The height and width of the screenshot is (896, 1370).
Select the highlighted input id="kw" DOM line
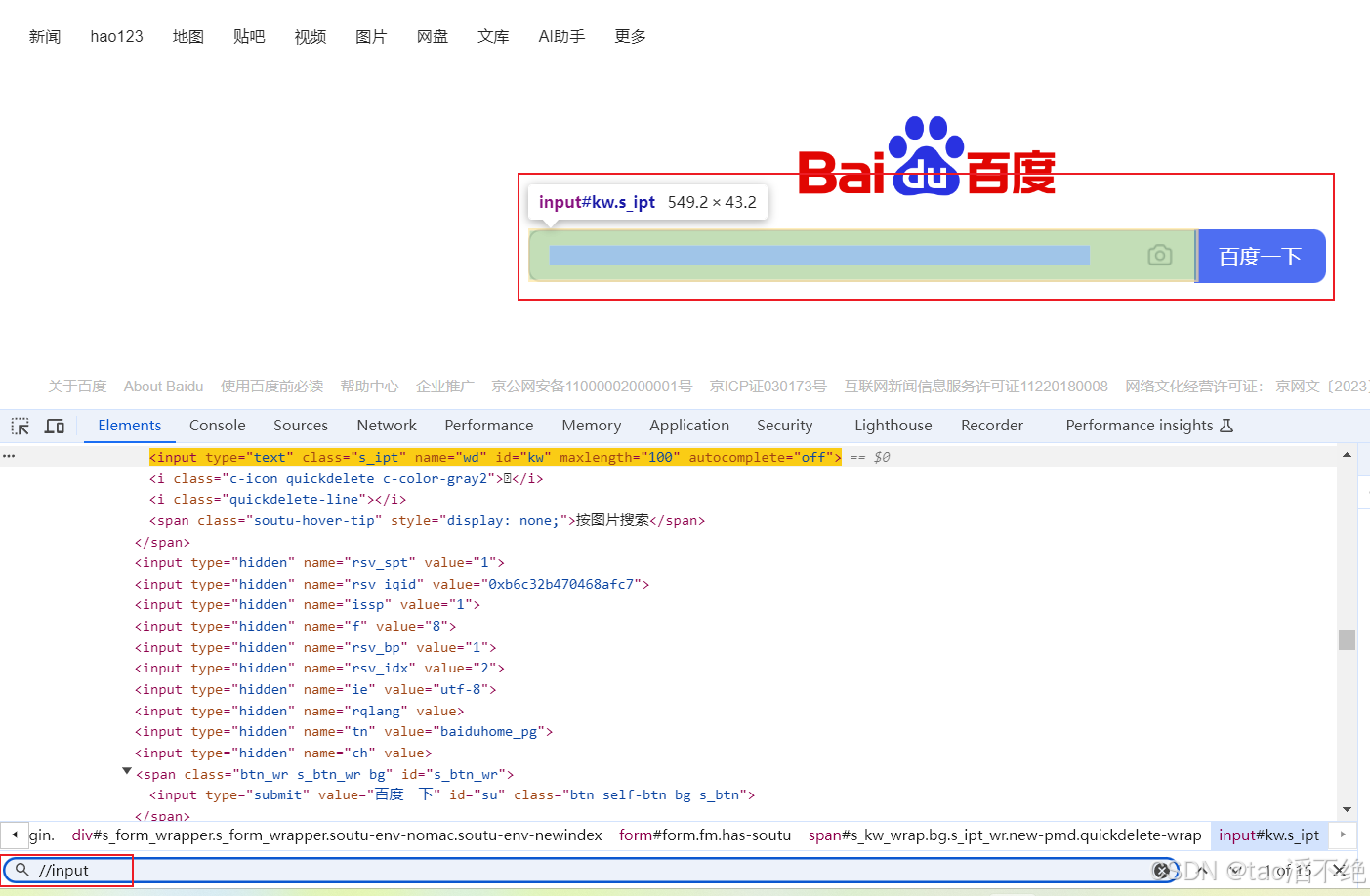[495, 457]
